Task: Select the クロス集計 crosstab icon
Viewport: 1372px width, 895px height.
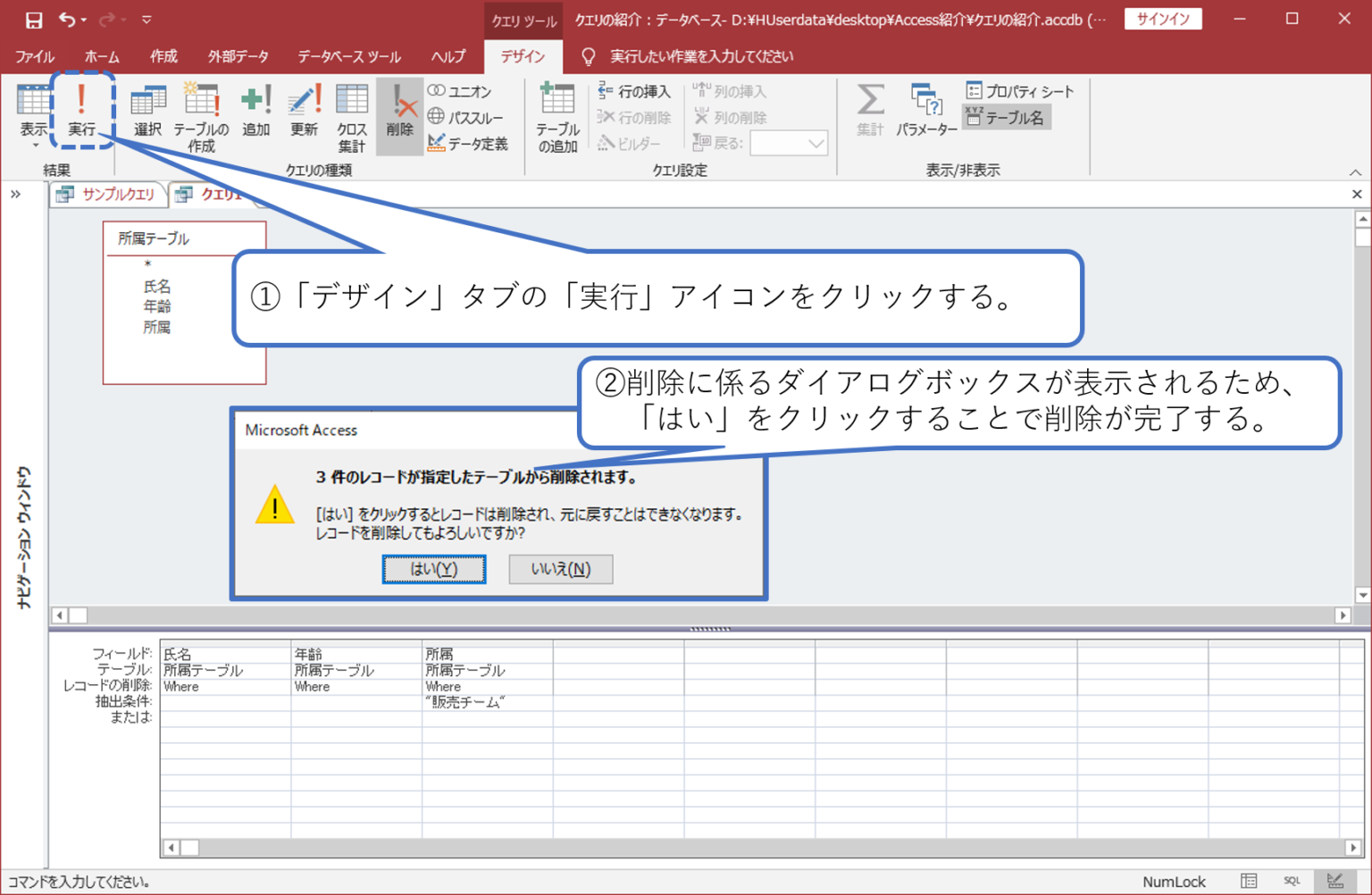Action: click(x=352, y=117)
